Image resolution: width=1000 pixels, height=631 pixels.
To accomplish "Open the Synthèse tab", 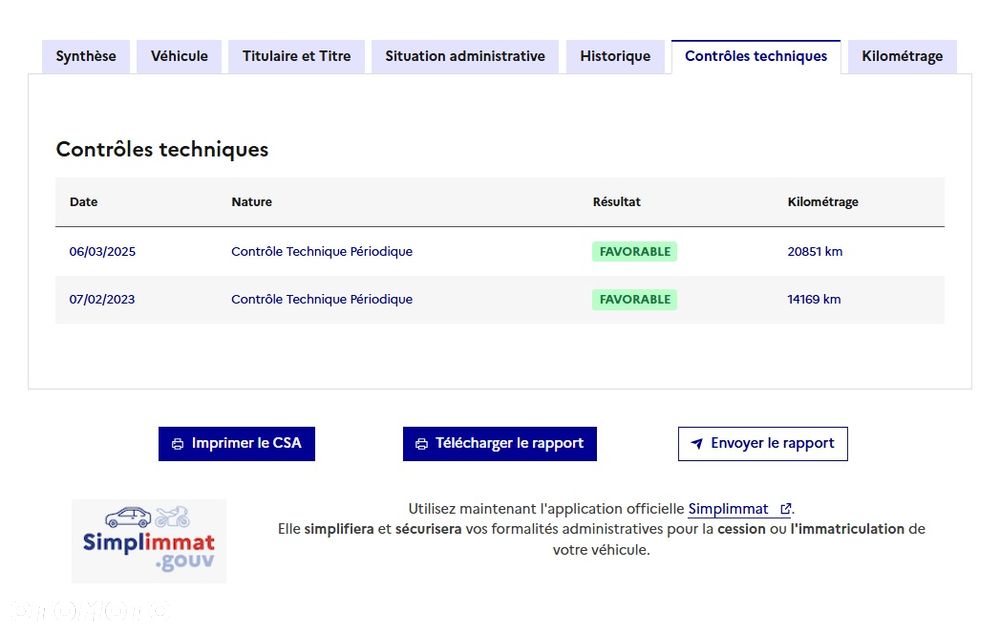I will coord(86,56).
